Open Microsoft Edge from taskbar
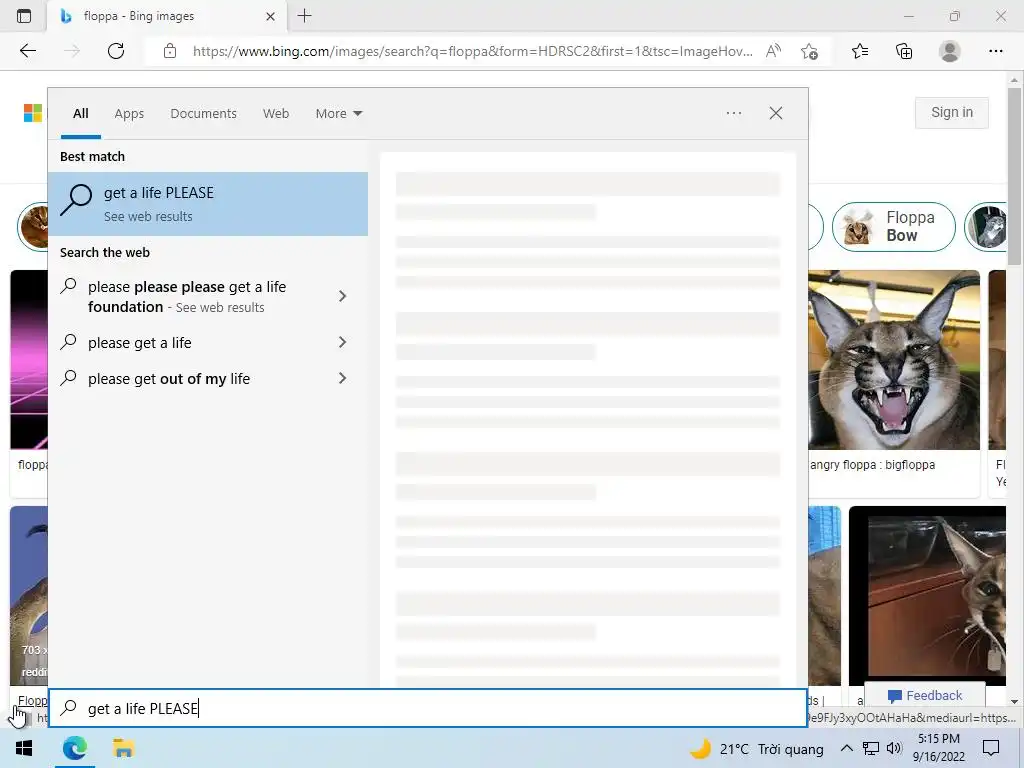Viewport: 1024px width, 768px height. click(x=74, y=748)
